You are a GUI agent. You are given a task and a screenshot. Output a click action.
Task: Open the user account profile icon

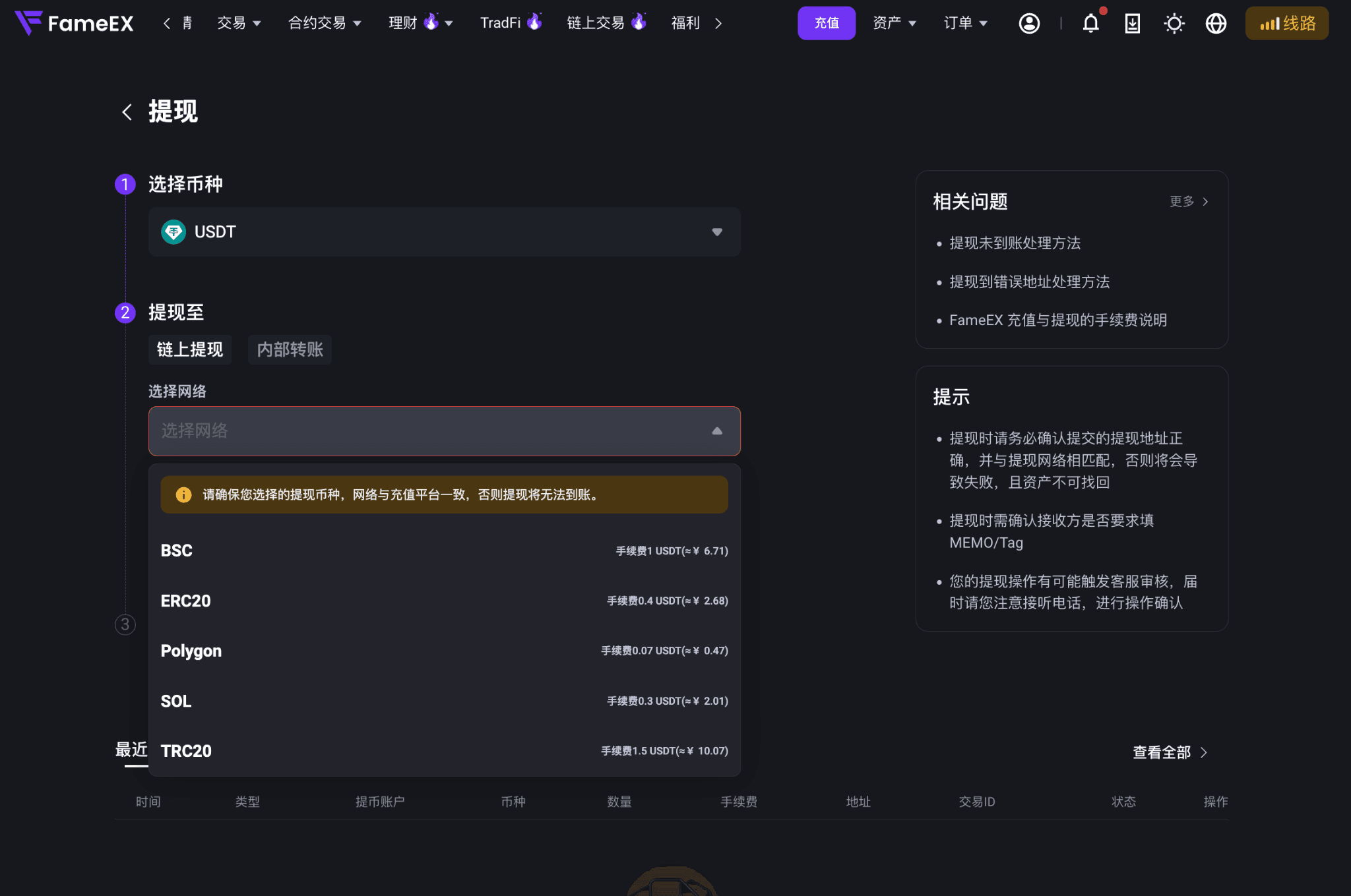1029,23
